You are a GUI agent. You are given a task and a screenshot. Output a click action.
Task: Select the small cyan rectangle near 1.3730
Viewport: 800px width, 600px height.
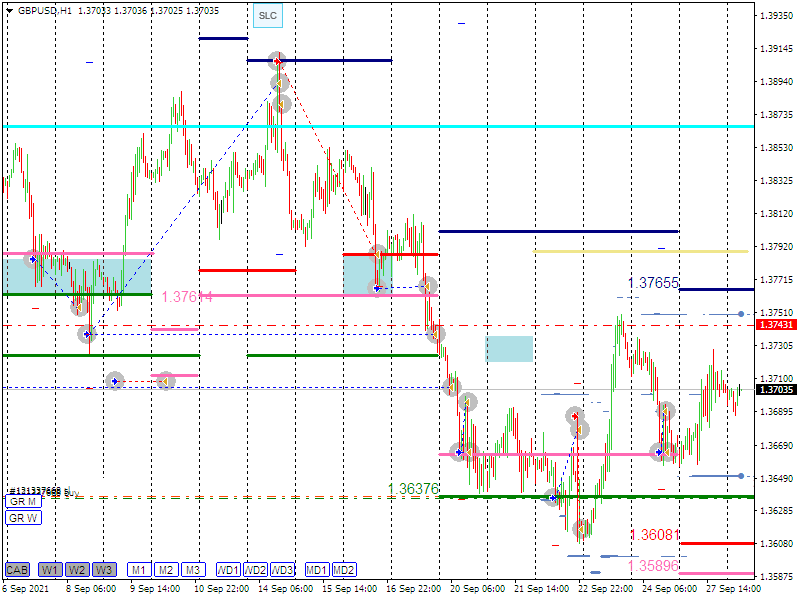click(509, 349)
